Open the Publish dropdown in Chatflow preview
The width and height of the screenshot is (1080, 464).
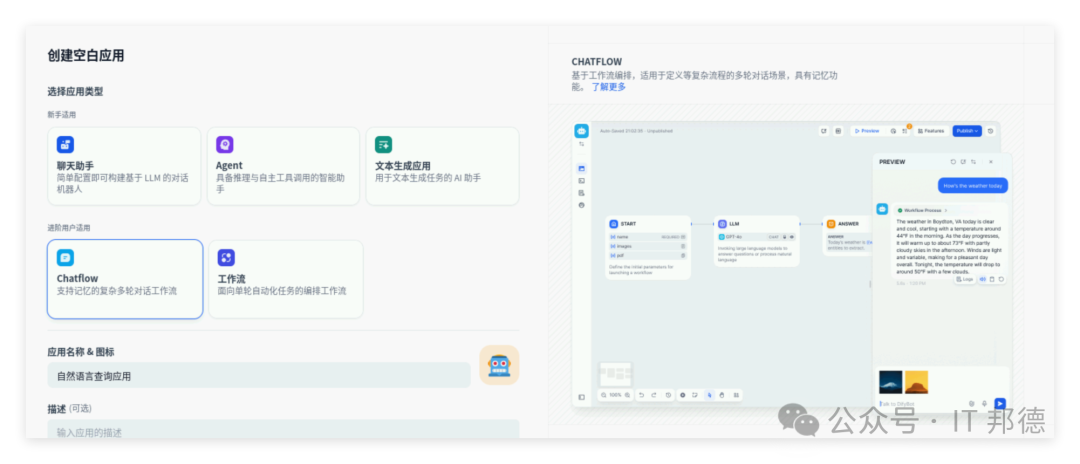pyautogui.click(x=967, y=131)
